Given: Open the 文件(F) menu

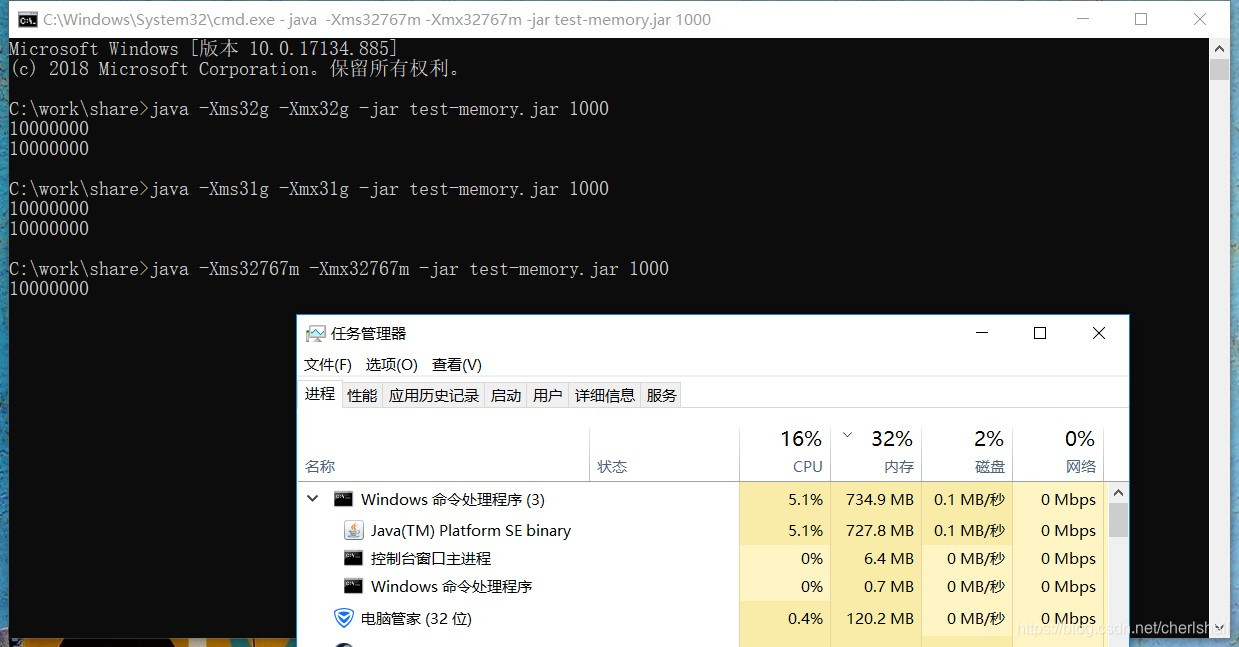Looking at the screenshot, I should 328,365.
